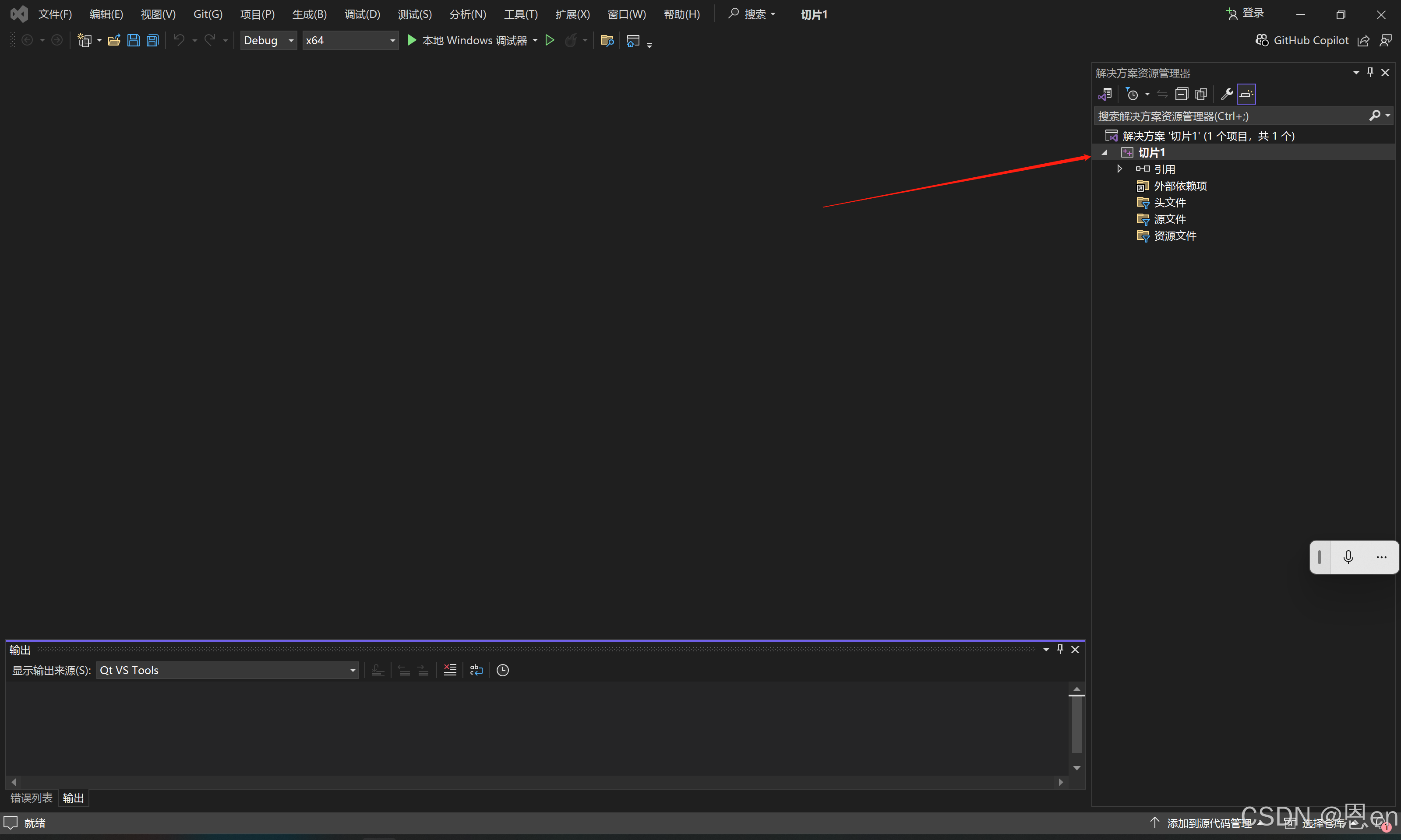Open the toolbar overflow options arrow
Image resolution: width=1401 pixels, height=840 pixels.
[x=649, y=44]
